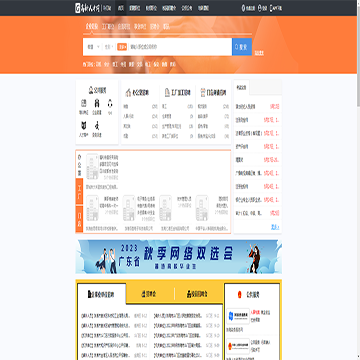Click the suited person icon in services card

[x=97, y=104]
